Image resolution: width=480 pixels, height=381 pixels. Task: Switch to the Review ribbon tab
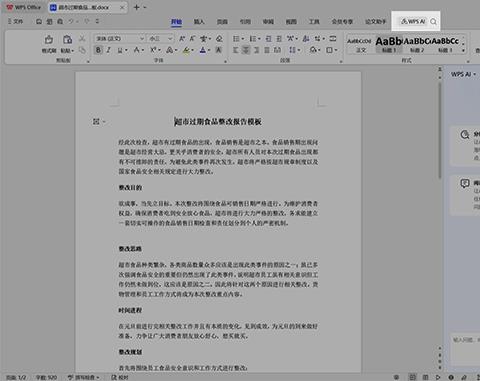(x=268, y=22)
